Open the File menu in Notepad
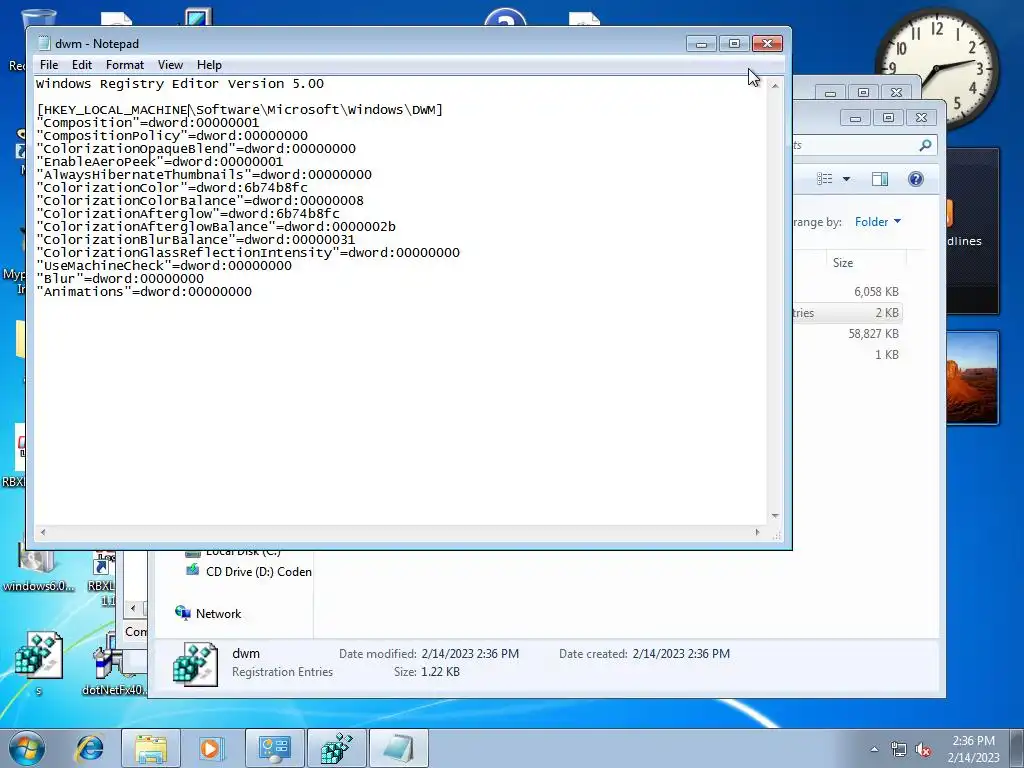The width and height of the screenshot is (1024, 768). (x=49, y=65)
